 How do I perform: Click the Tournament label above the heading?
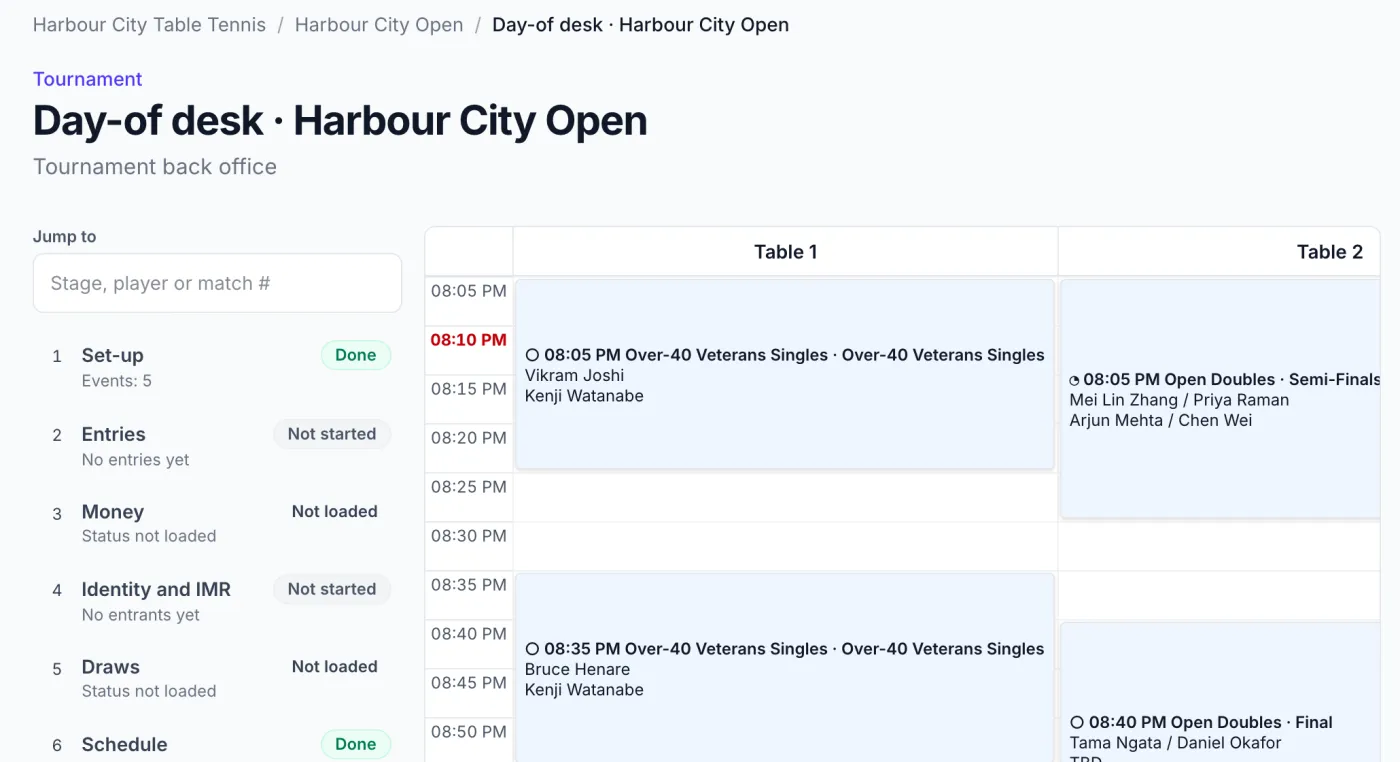88,79
